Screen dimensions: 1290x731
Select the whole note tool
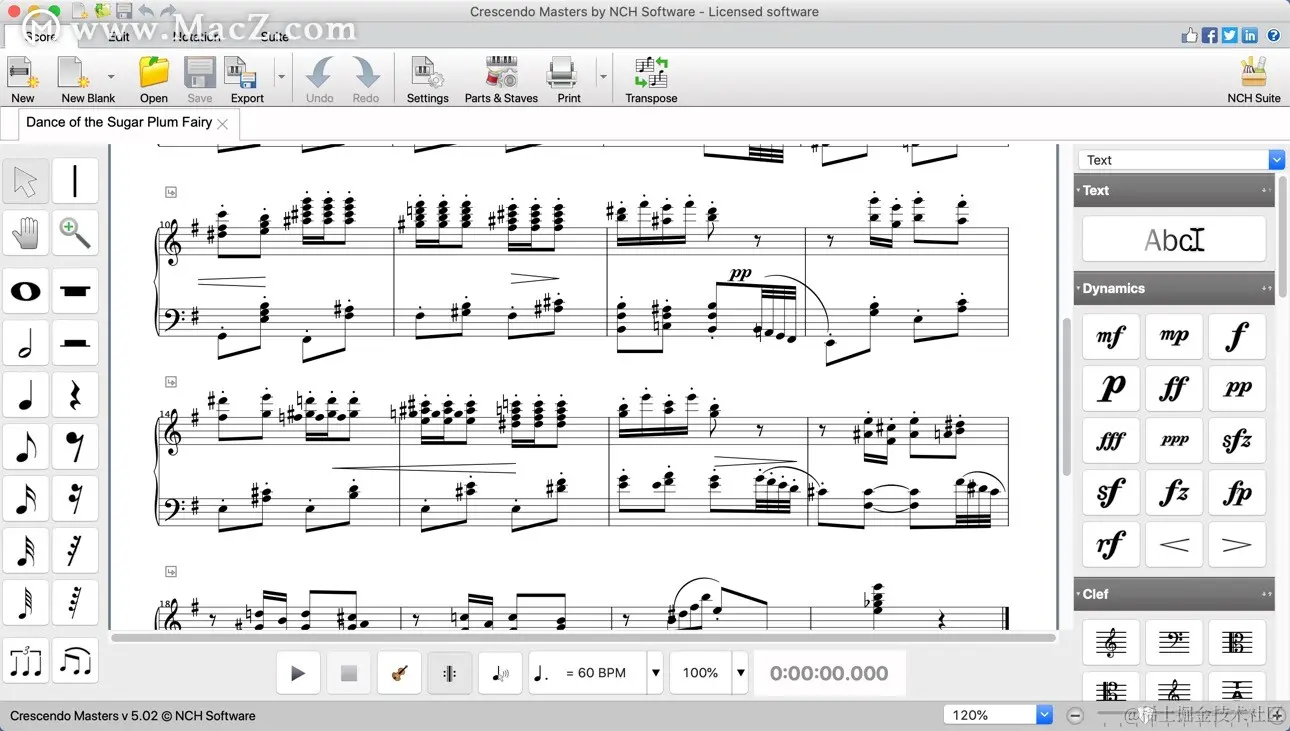pyautogui.click(x=26, y=291)
